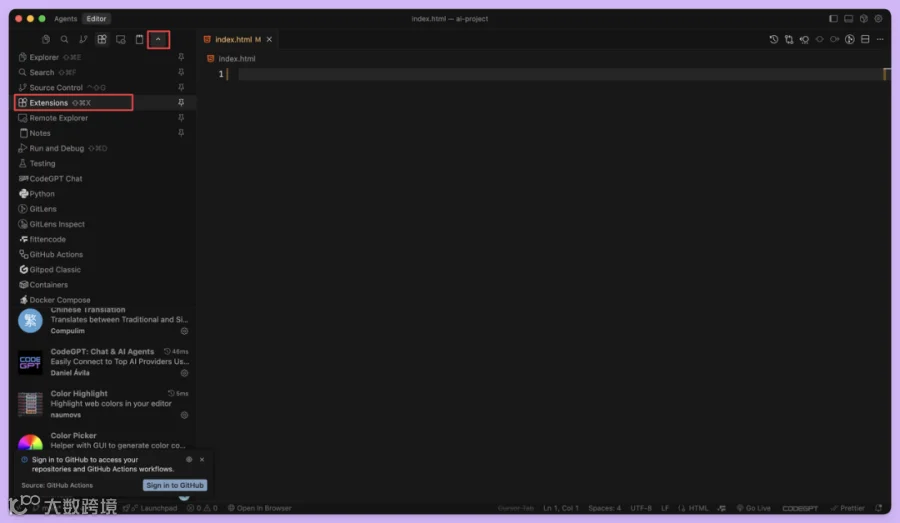This screenshot has width=900, height=523.
Task: Click index.html breadcrumb above the editor
Action: coord(236,59)
